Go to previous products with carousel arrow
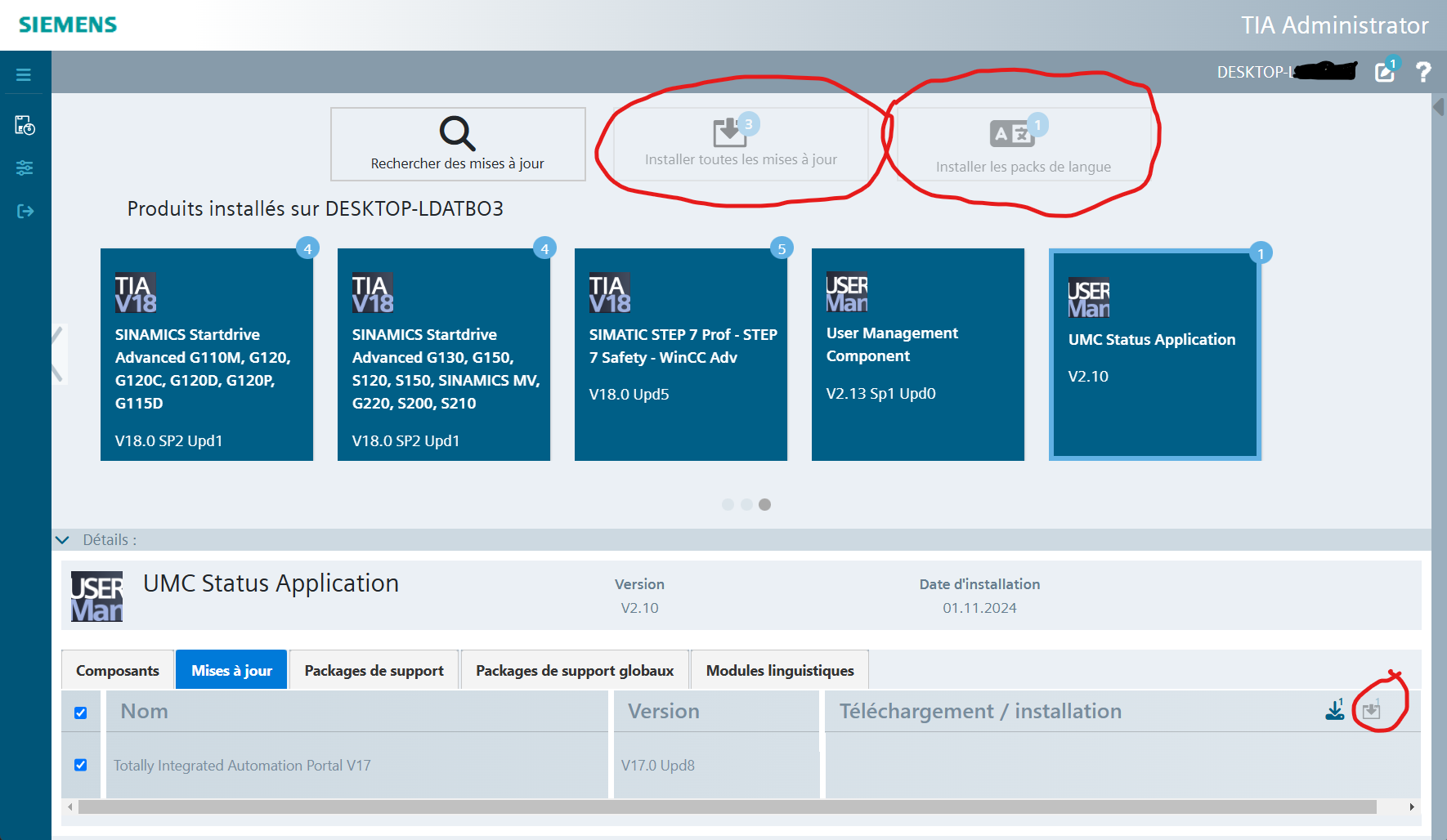This screenshot has width=1447, height=840. 58,354
